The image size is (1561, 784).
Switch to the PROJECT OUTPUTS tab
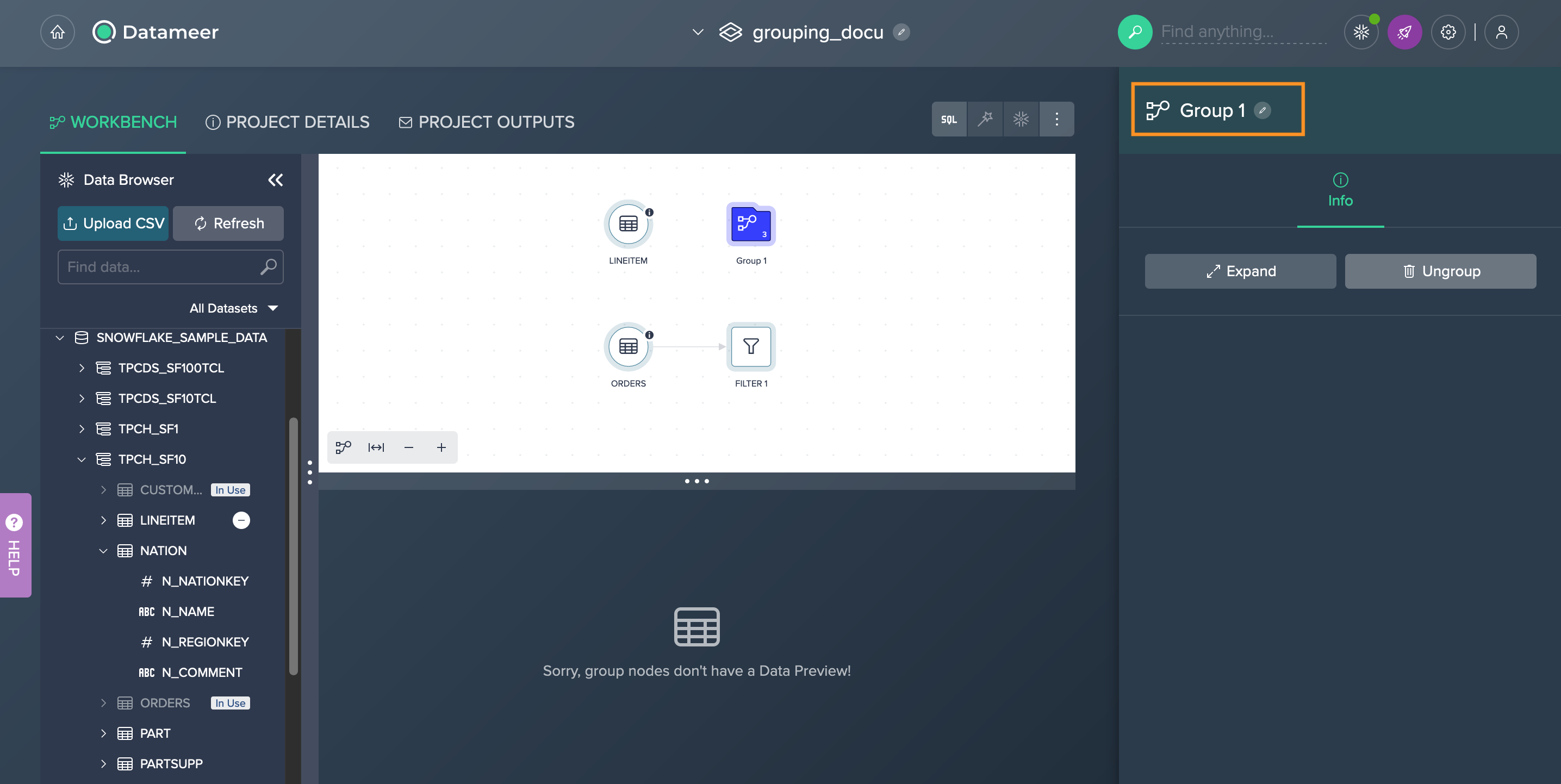tap(486, 122)
